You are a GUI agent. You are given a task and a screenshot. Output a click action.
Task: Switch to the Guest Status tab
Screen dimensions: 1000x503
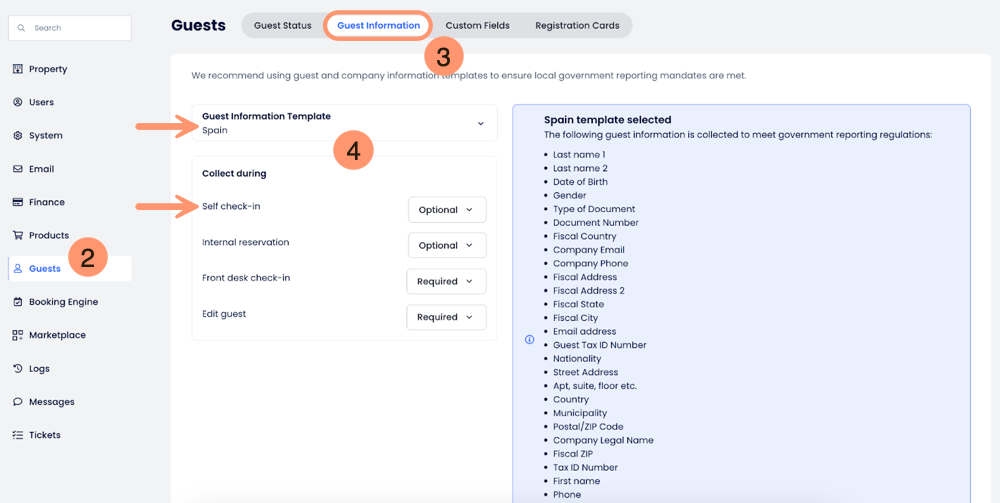283,26
